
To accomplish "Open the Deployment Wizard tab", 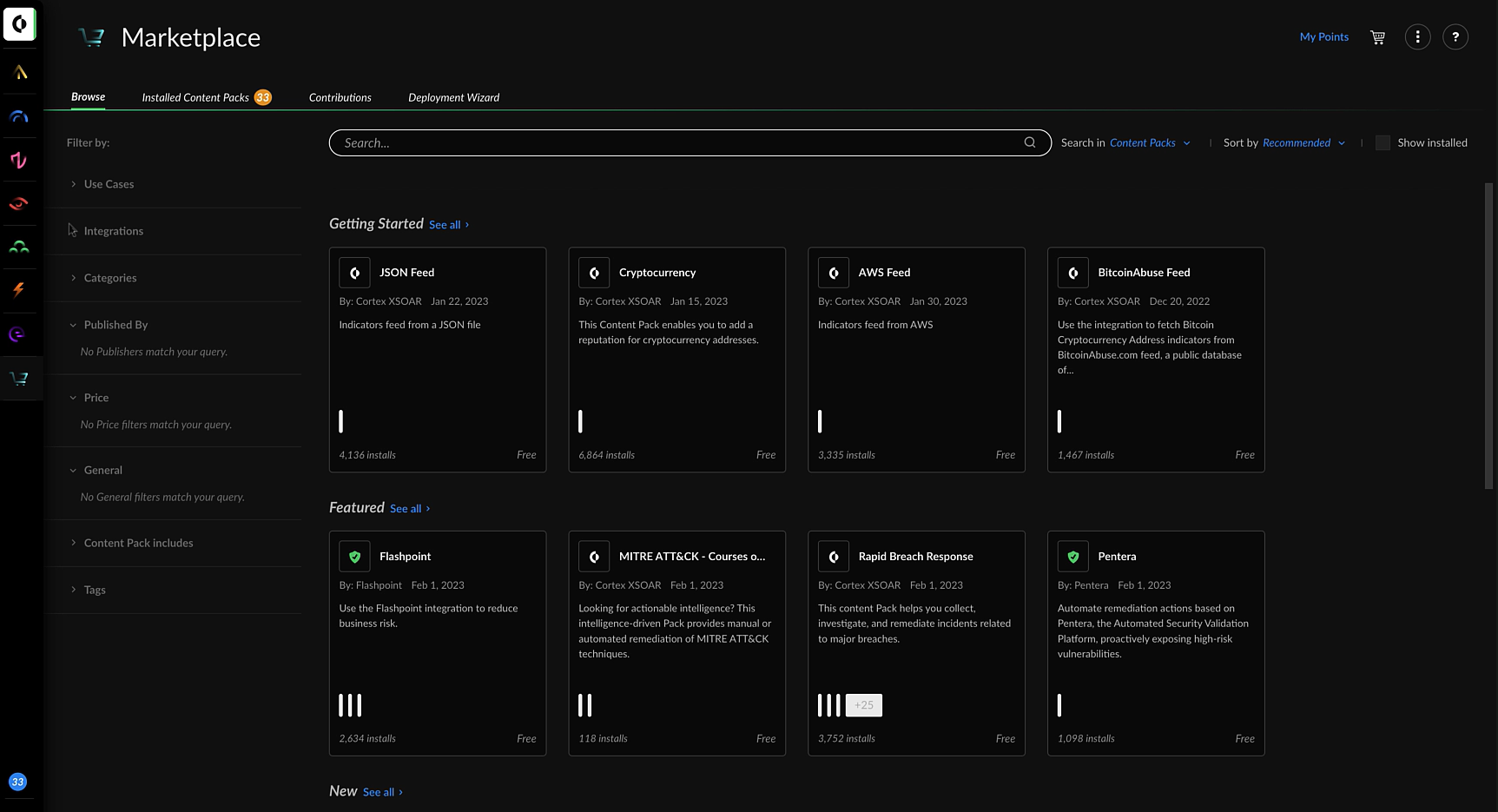I will 453,97.
